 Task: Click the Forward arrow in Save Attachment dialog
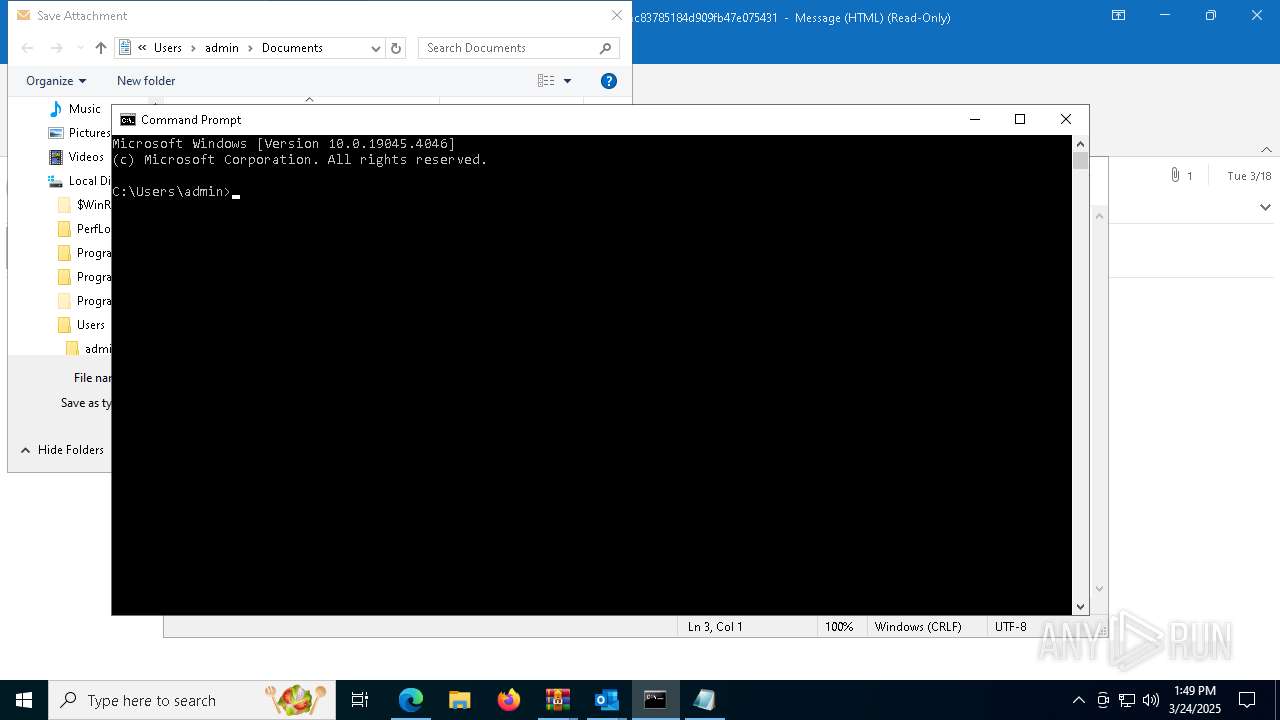coord(57,48)
